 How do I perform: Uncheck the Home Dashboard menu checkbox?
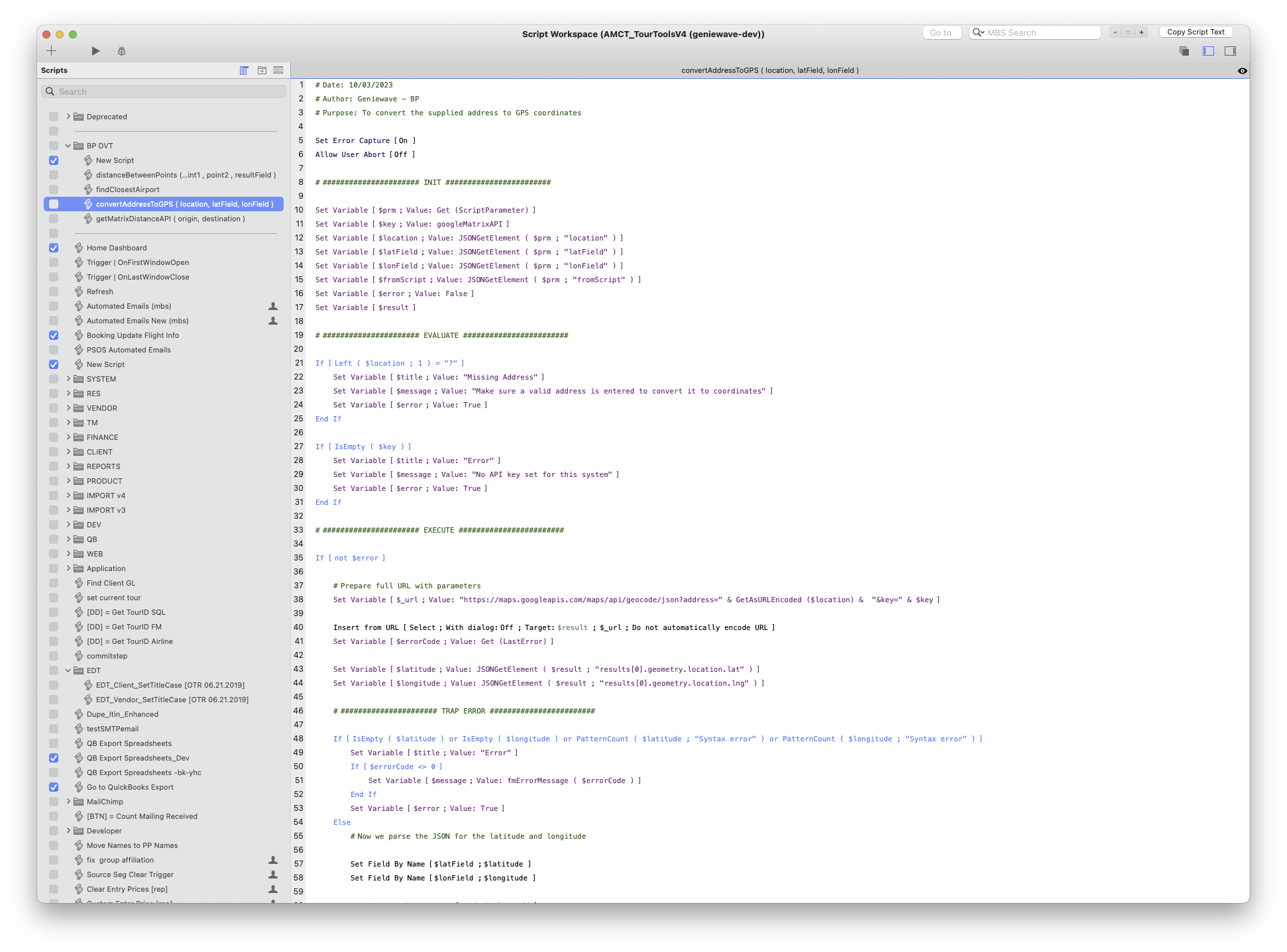click(x=54, y=248)
